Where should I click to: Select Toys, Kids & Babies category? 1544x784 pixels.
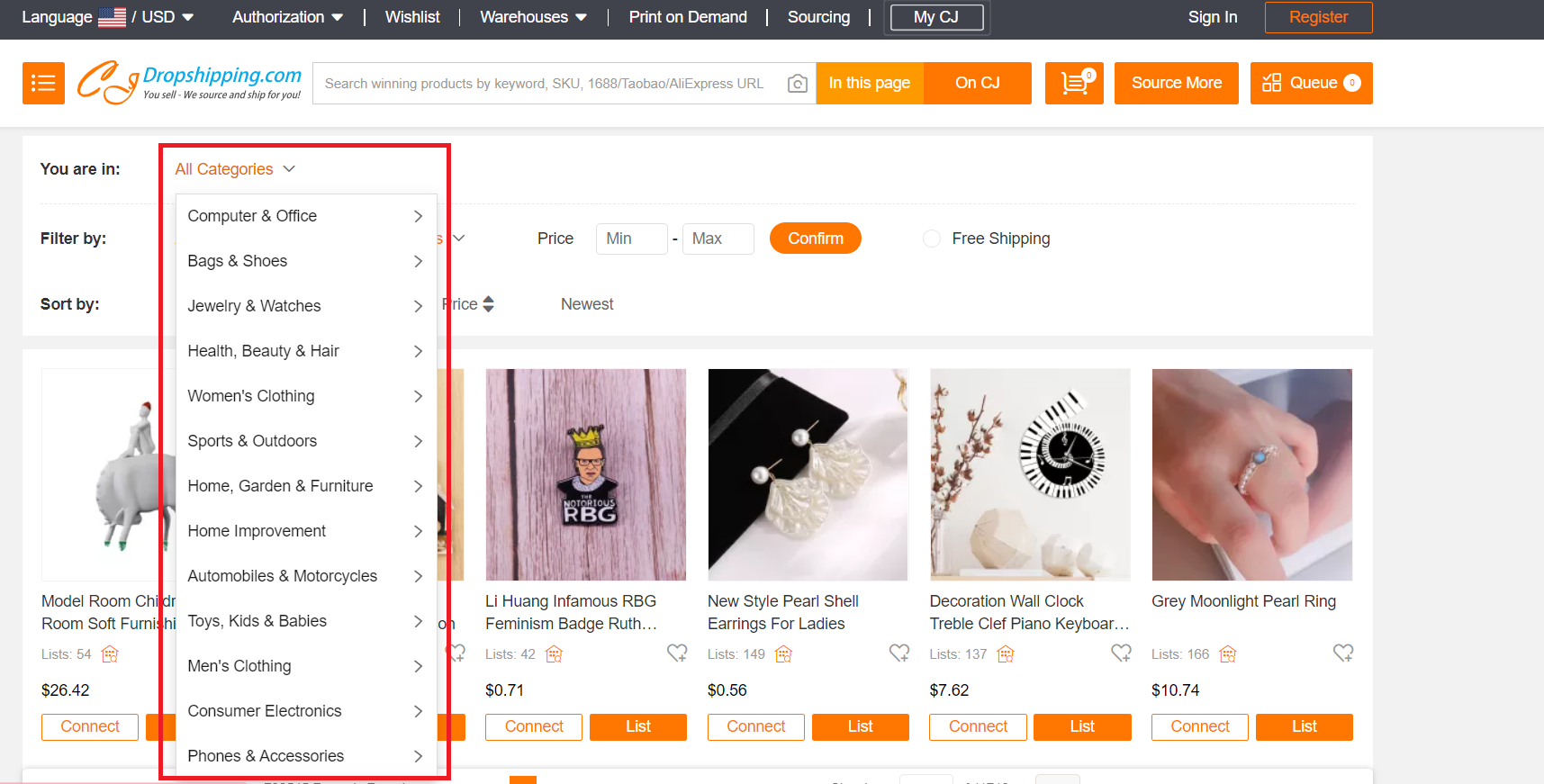tap(306, 621)
